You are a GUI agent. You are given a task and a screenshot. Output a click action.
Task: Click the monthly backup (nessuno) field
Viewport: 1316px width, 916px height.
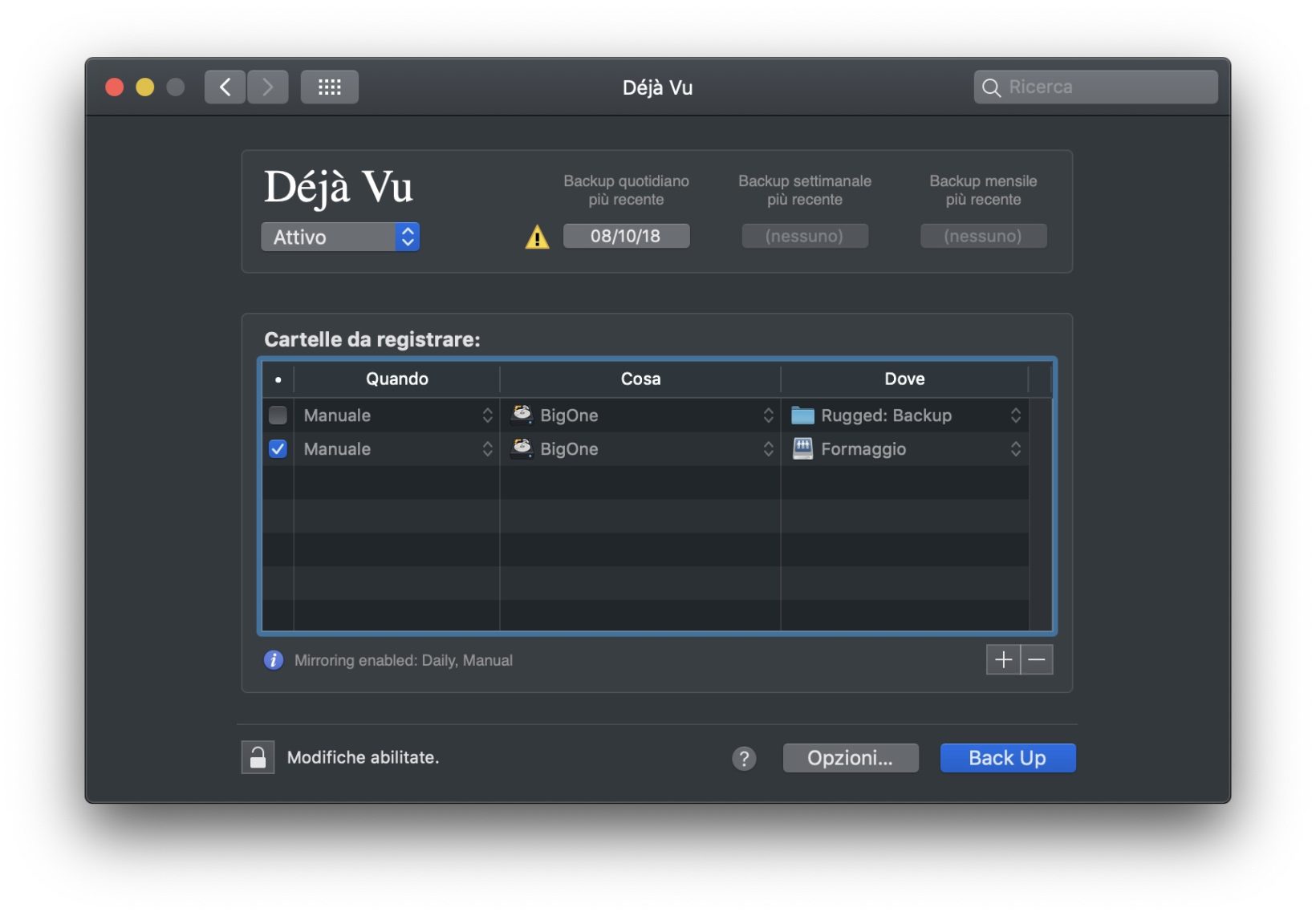(x=983, y=236)
